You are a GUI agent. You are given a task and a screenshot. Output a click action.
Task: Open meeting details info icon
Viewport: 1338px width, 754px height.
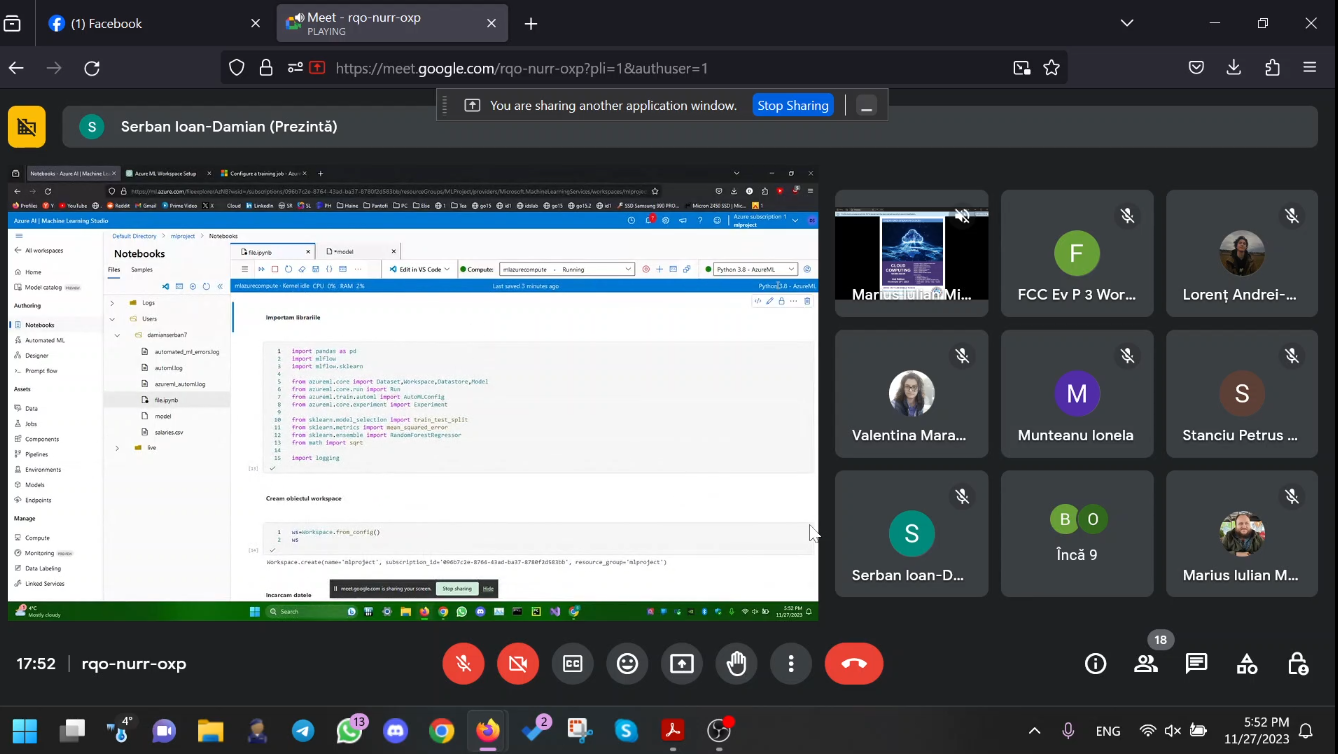point(1096,664)
